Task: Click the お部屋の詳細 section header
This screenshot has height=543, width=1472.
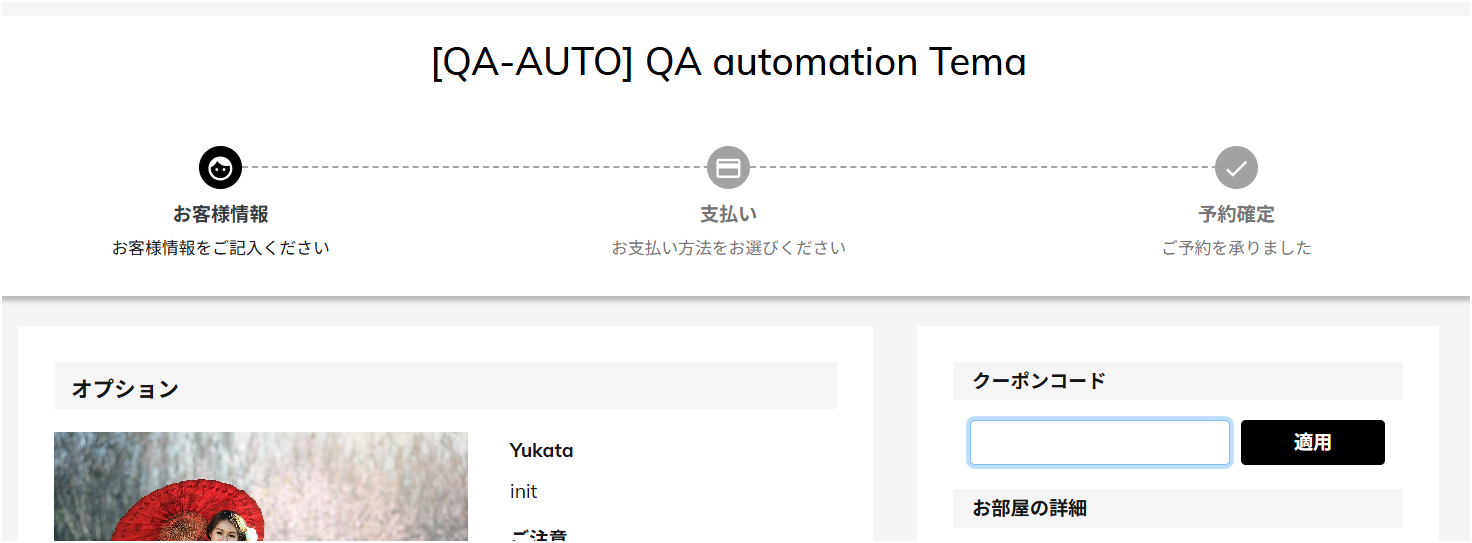Action: 1029,508
